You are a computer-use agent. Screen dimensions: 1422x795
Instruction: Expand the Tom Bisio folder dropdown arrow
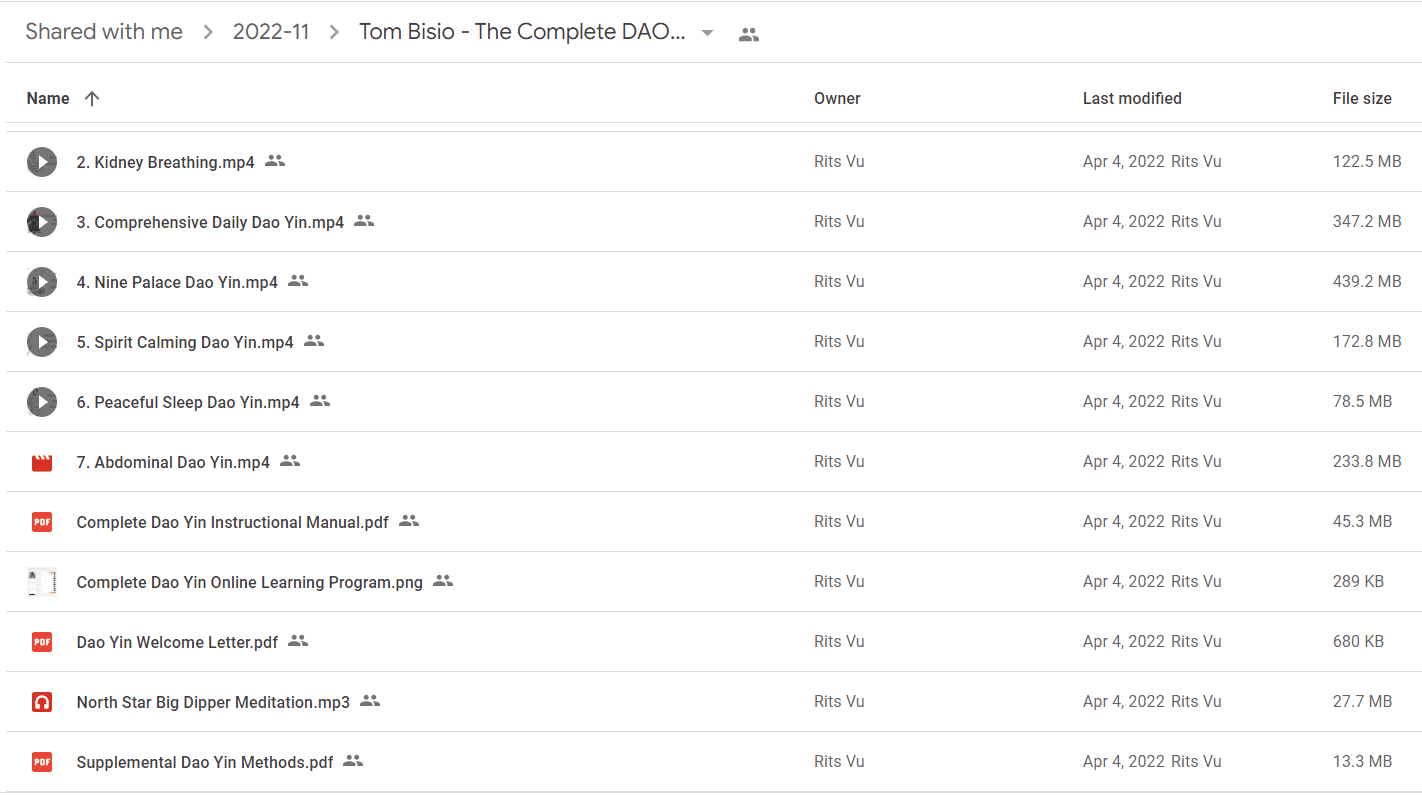pos(707,33)
